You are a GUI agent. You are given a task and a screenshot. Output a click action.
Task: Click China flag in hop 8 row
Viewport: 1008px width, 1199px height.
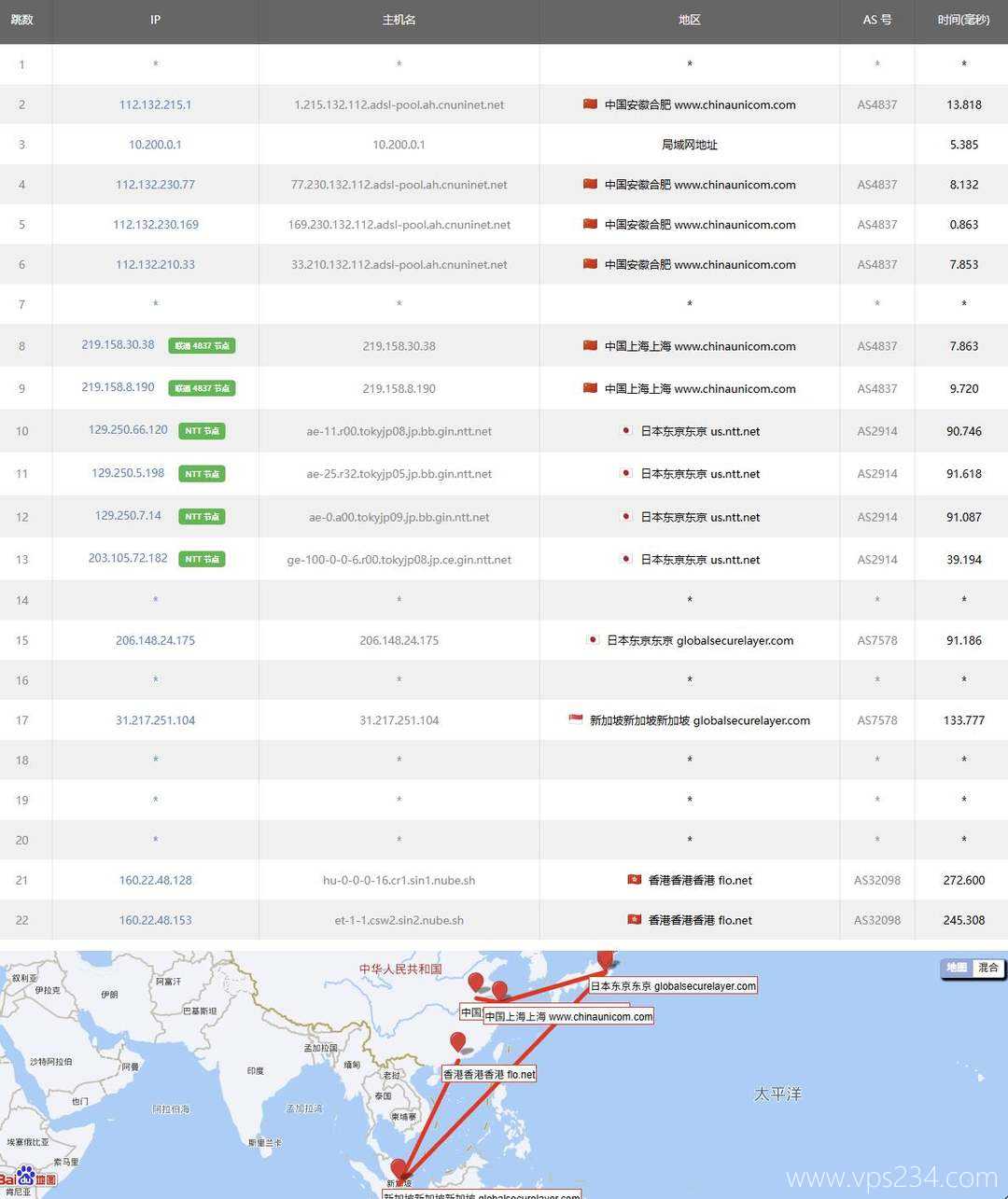590,345
